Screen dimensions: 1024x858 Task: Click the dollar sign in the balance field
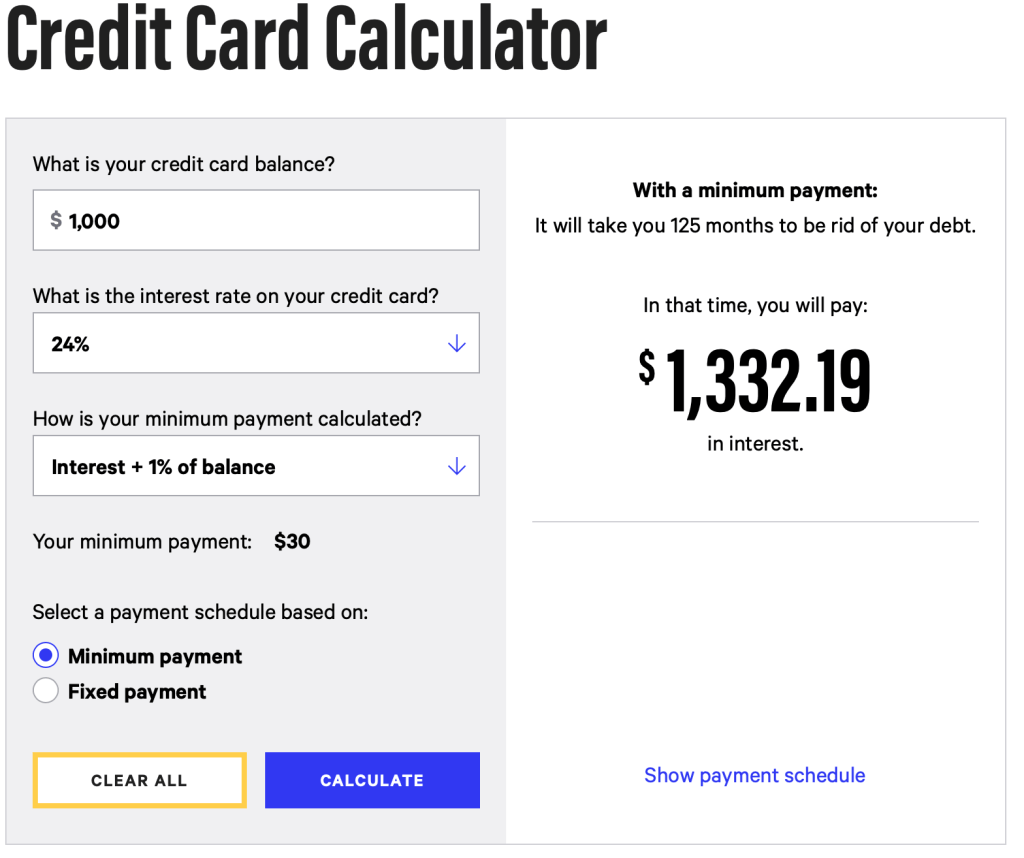pyautogui.click(x=56, y=221)
